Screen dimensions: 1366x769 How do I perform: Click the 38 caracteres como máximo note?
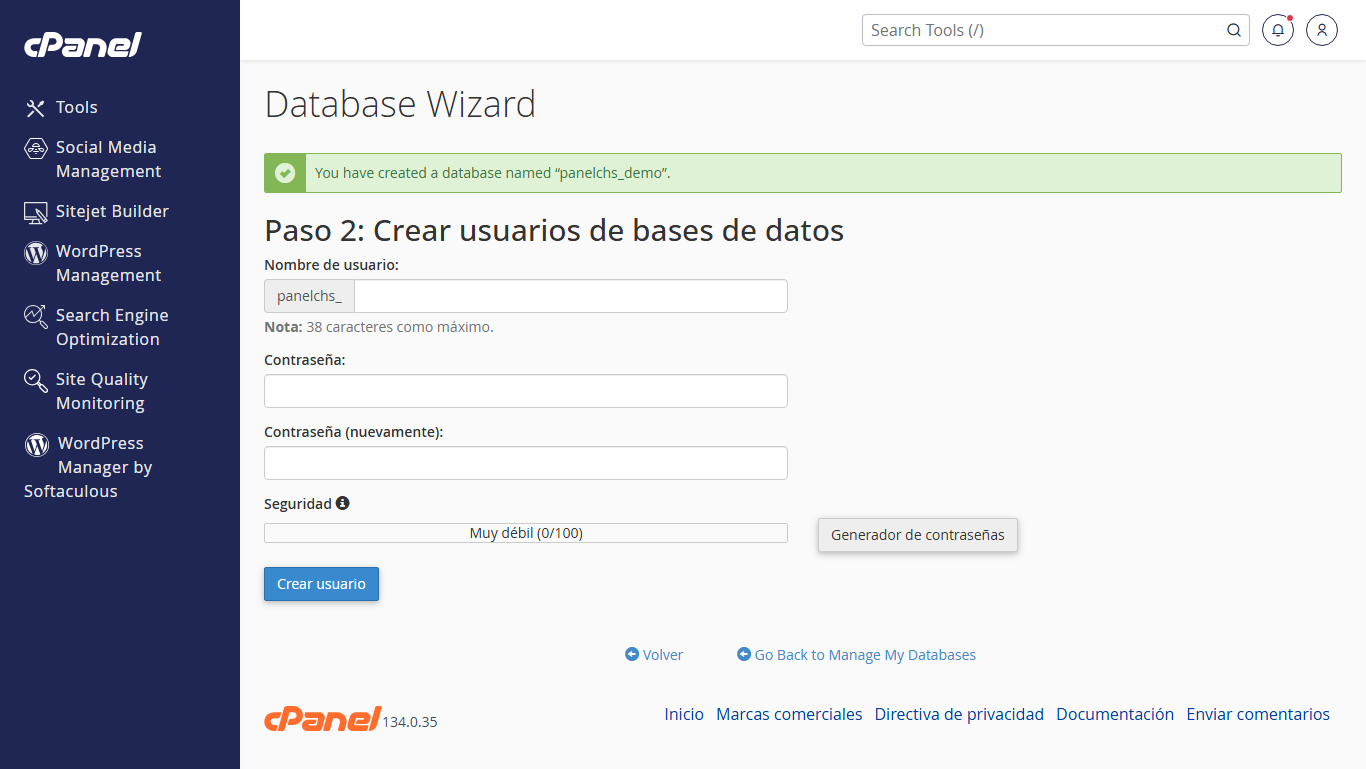tap(379, 327)
